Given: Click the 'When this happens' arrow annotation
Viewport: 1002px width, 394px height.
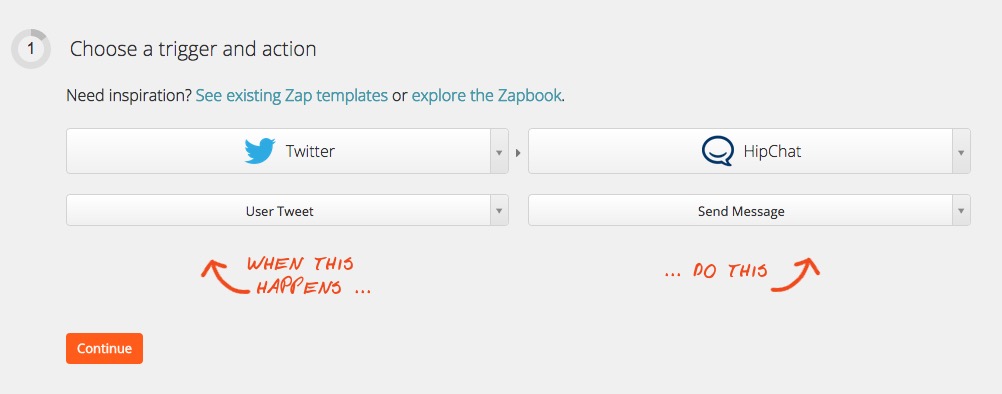Looking at the screenshot, I should (224, 277).
